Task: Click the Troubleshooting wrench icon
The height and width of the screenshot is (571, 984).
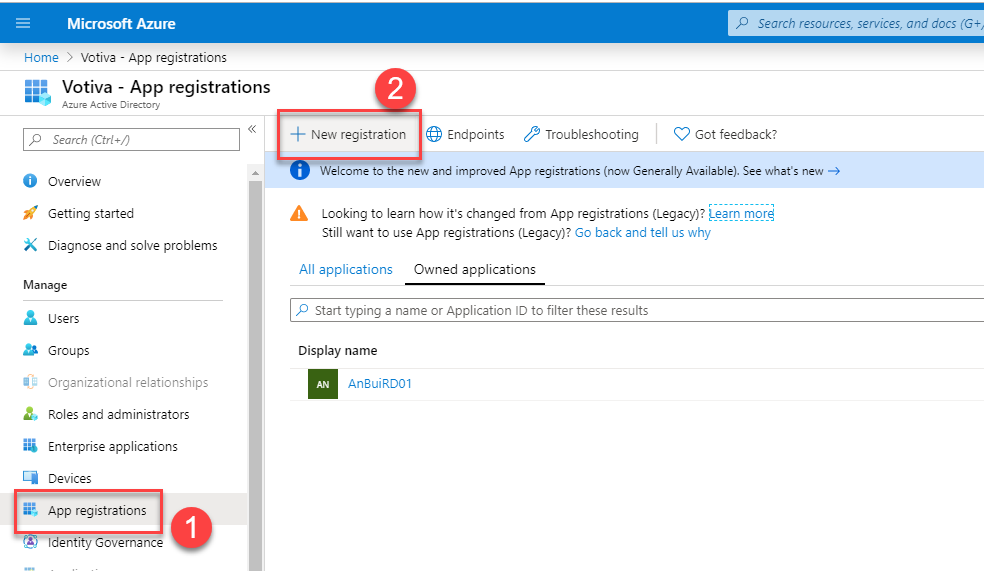Action: pyautogui.click(x=532, y=134)
